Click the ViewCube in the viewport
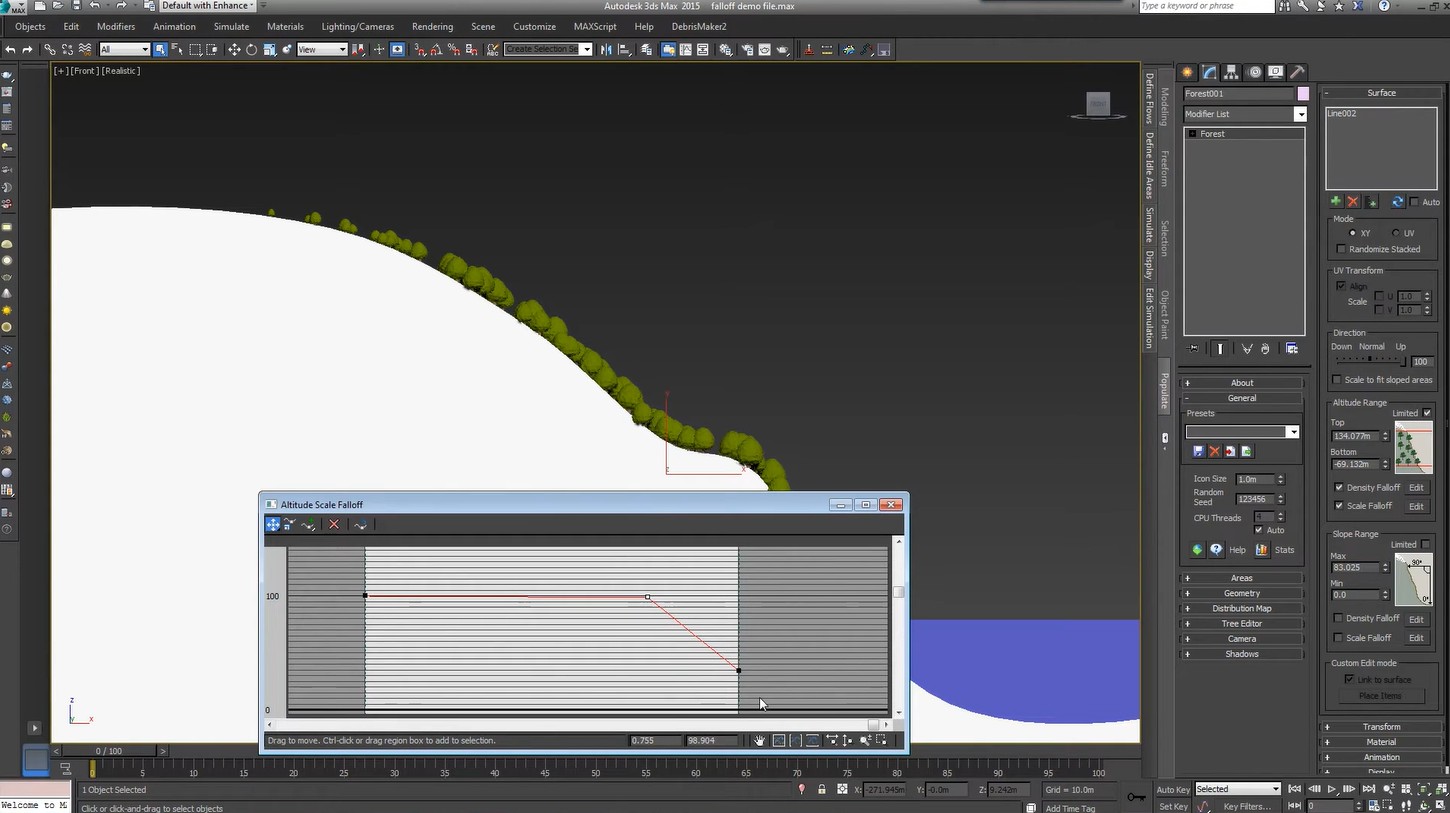1450x813 pixels. tap(1098, 104)
